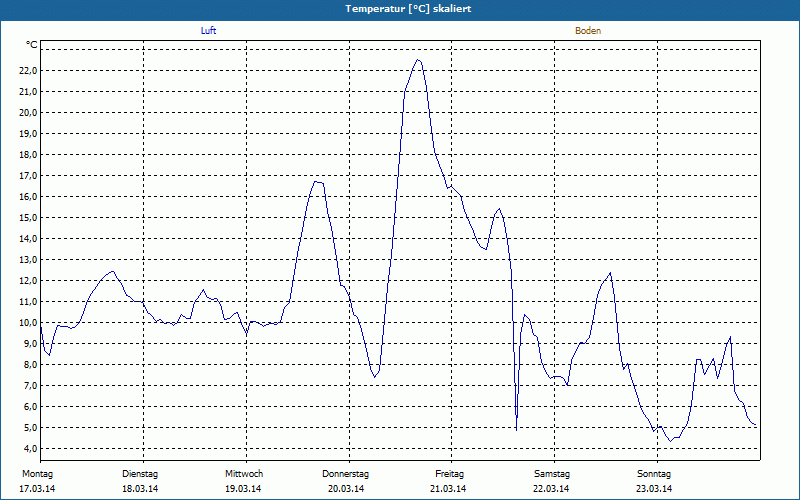Click the 19.03.14 date label
800x500 pixels.
[243, 489]
